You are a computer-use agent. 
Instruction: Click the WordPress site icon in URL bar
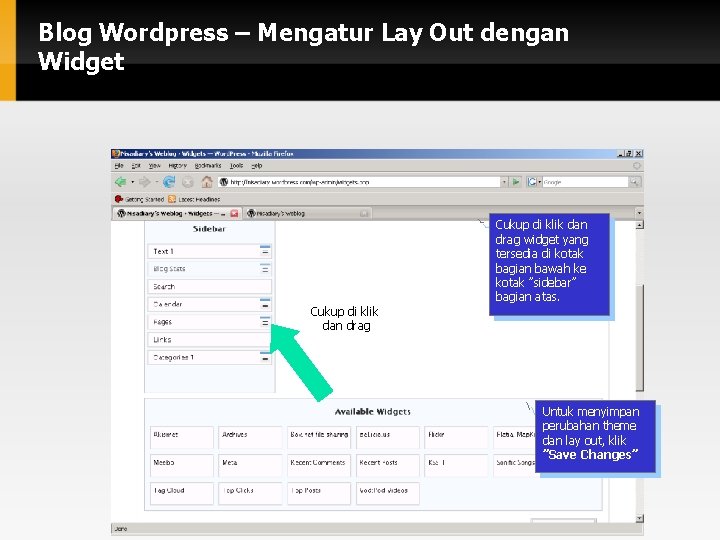(x=224, y=182)
